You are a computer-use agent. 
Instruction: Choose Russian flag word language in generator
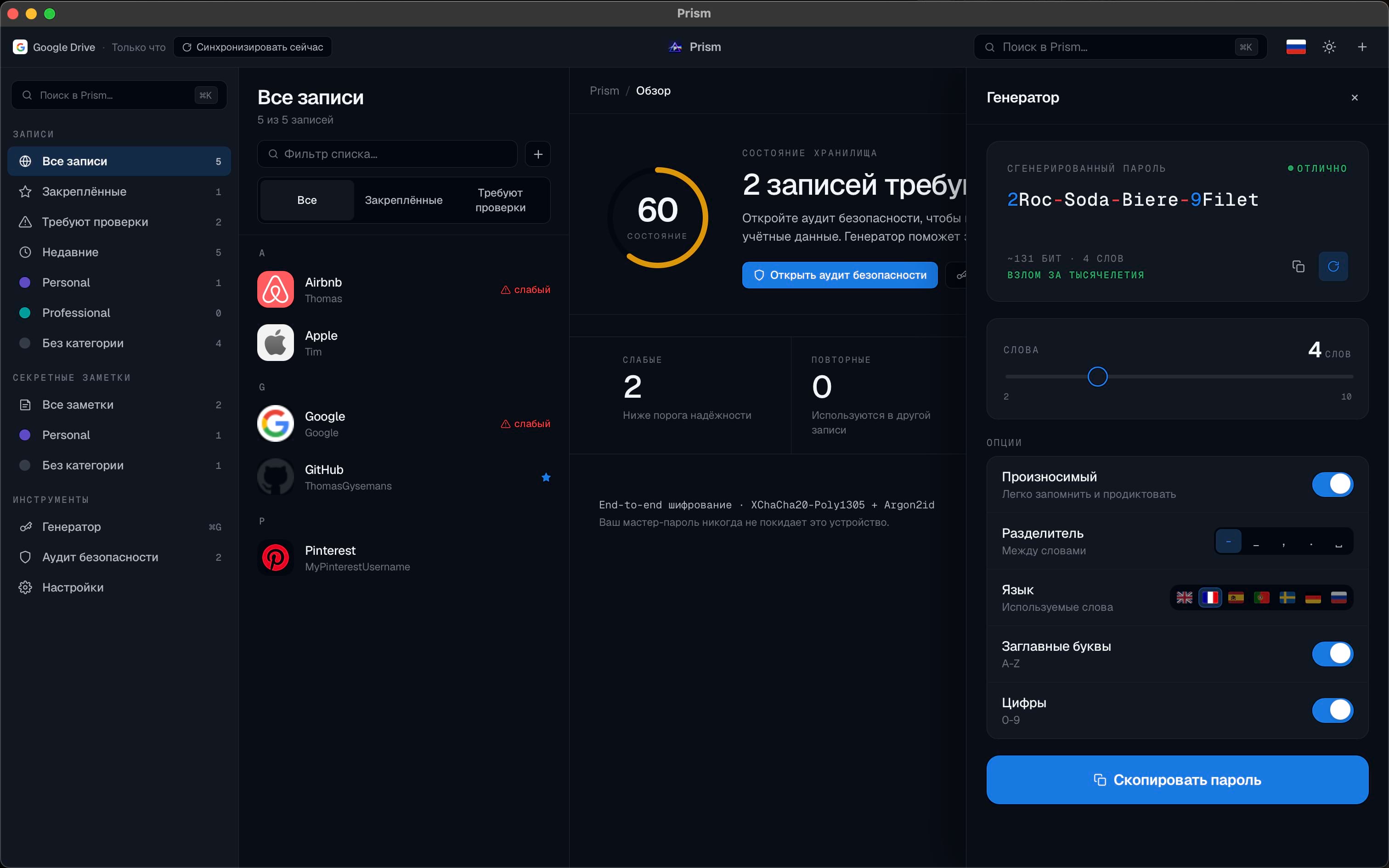click(x=1339, y=597)
